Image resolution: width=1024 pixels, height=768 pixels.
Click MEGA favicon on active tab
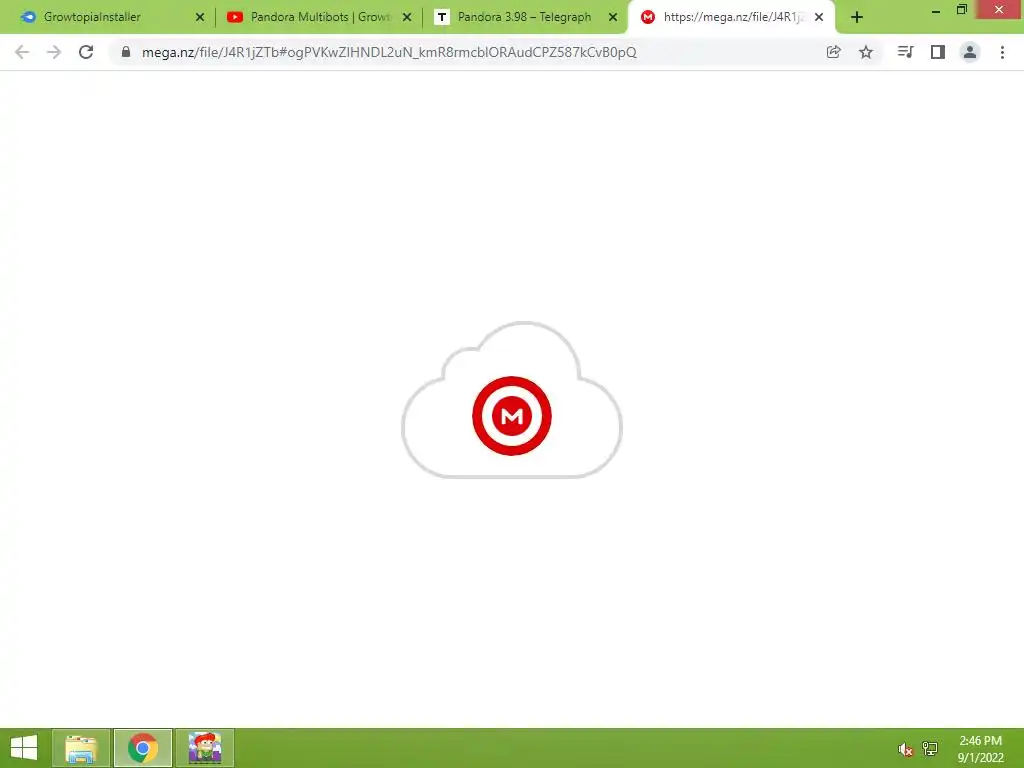tap(648, 18)
